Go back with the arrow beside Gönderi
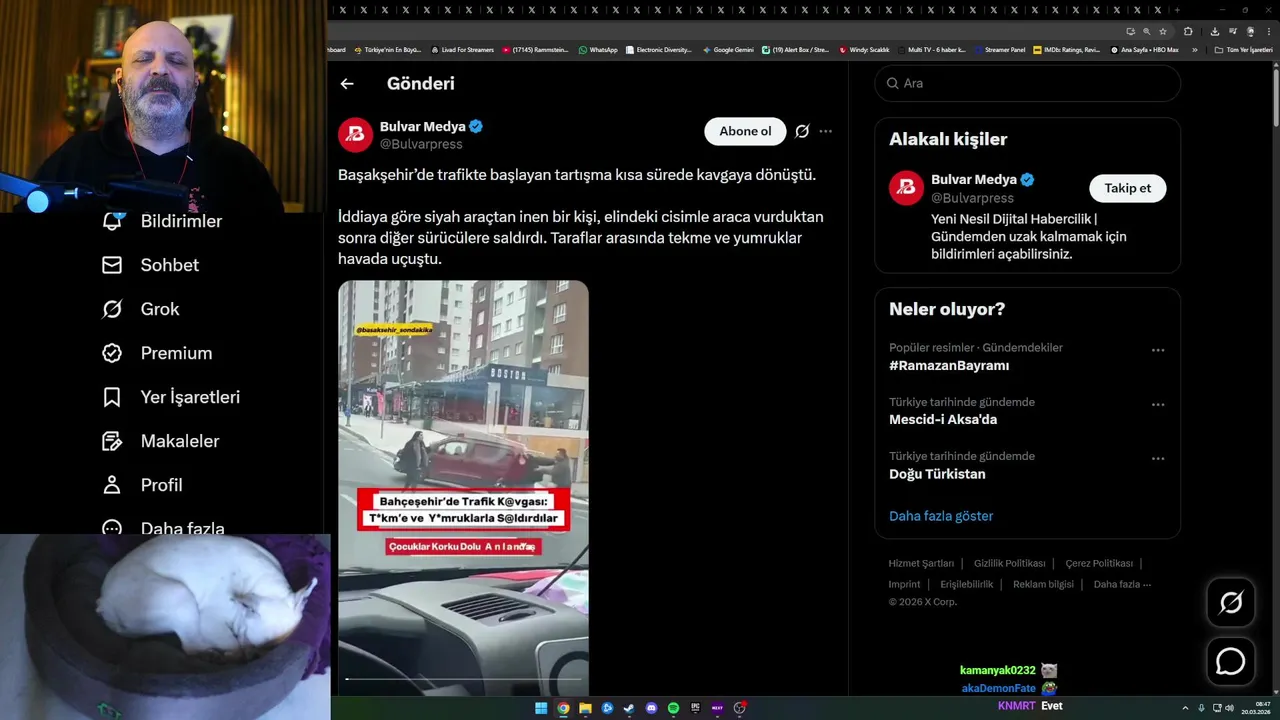1280x720 pixels. [x=347, y=84]
